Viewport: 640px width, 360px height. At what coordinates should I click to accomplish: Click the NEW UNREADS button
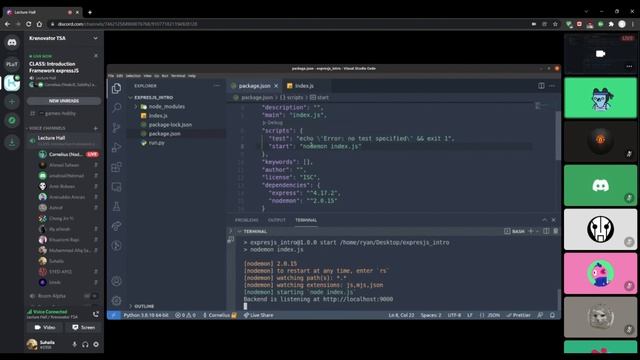point(64,101)
